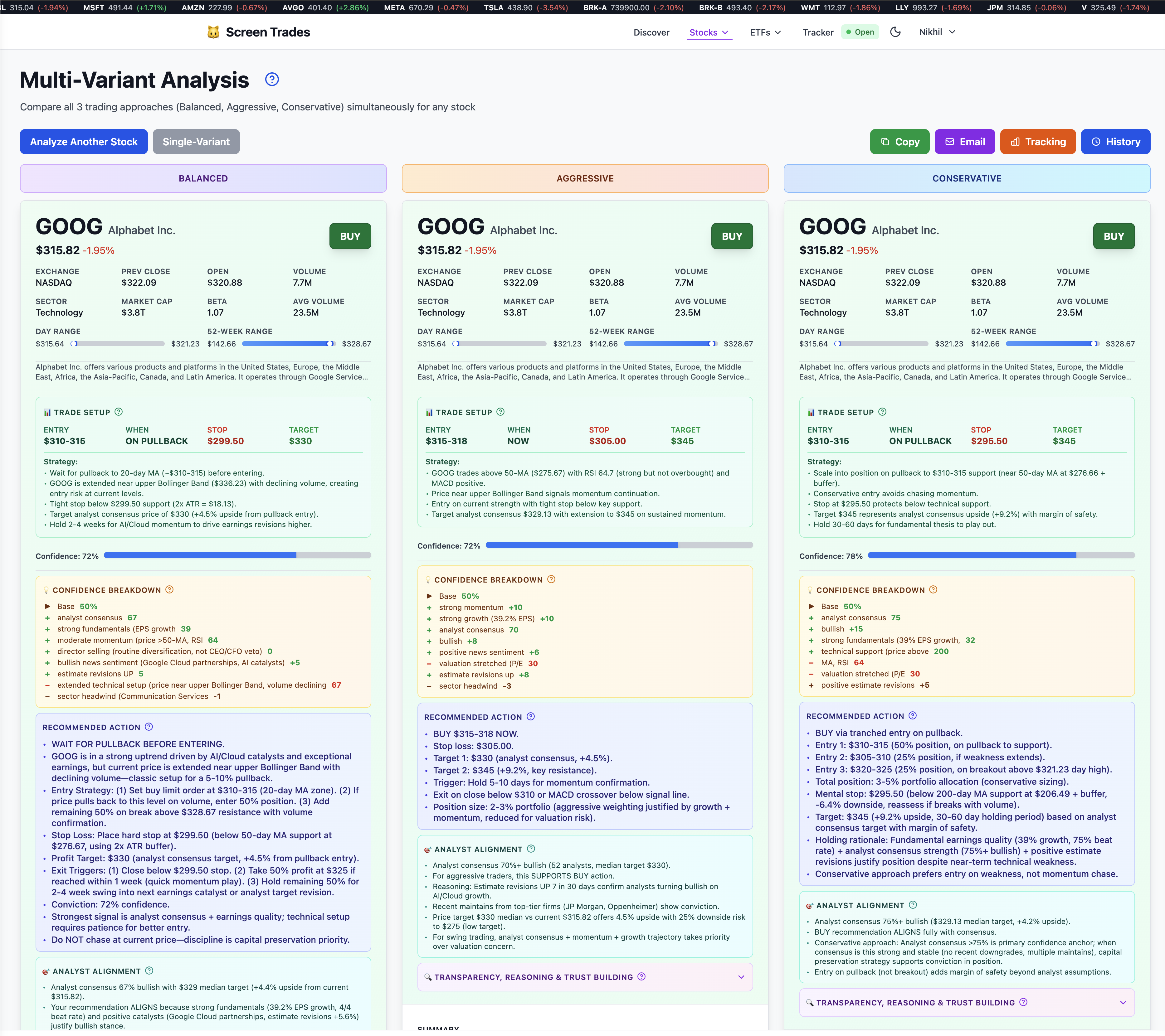This screenshot has width=1165, height=1036.
Task: Select the CONSERVATIVE column header
Action: pos(967,178)
